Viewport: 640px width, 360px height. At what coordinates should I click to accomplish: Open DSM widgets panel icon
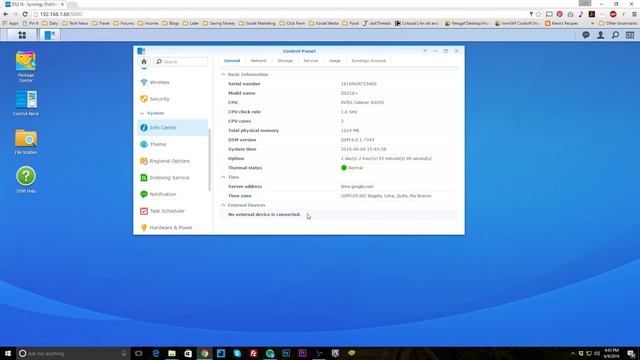pos(630,35)
